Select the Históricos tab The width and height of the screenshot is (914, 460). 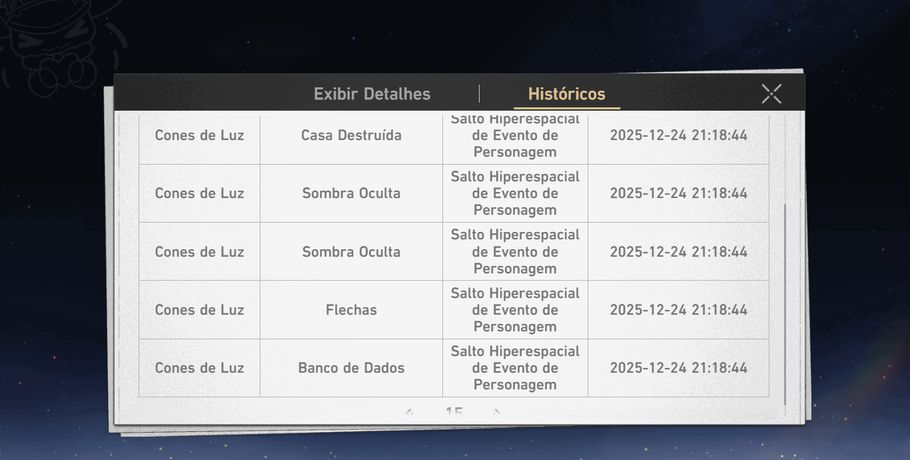click(x=567, y=94)
